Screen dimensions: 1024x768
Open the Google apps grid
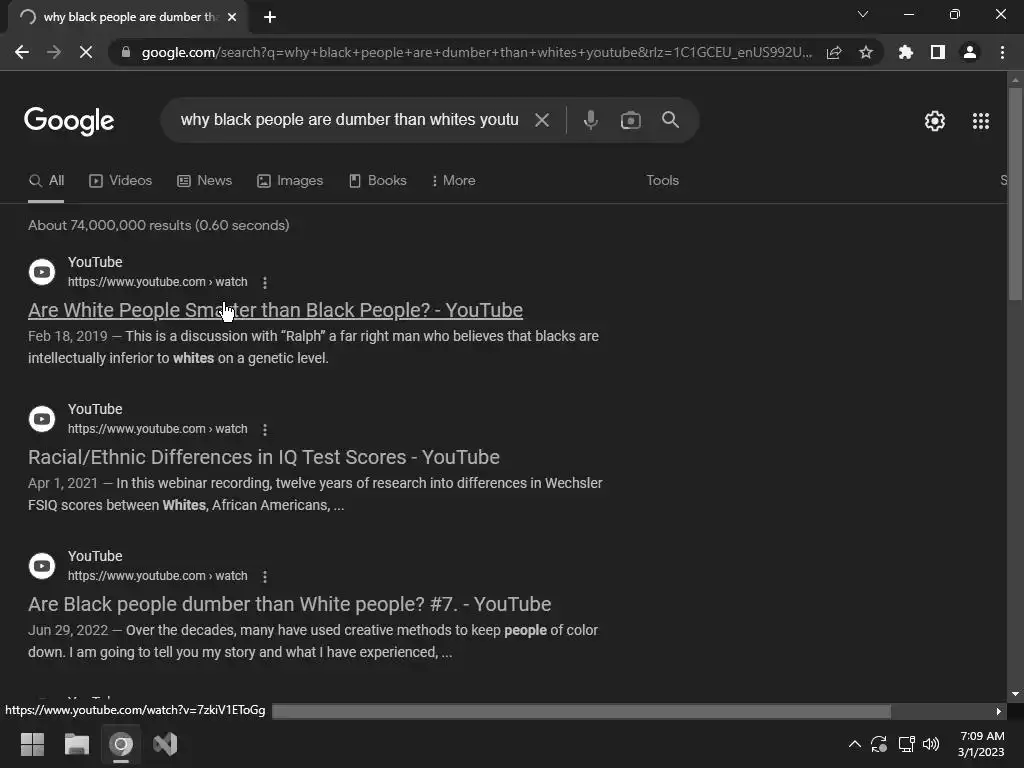pos(981,121)
